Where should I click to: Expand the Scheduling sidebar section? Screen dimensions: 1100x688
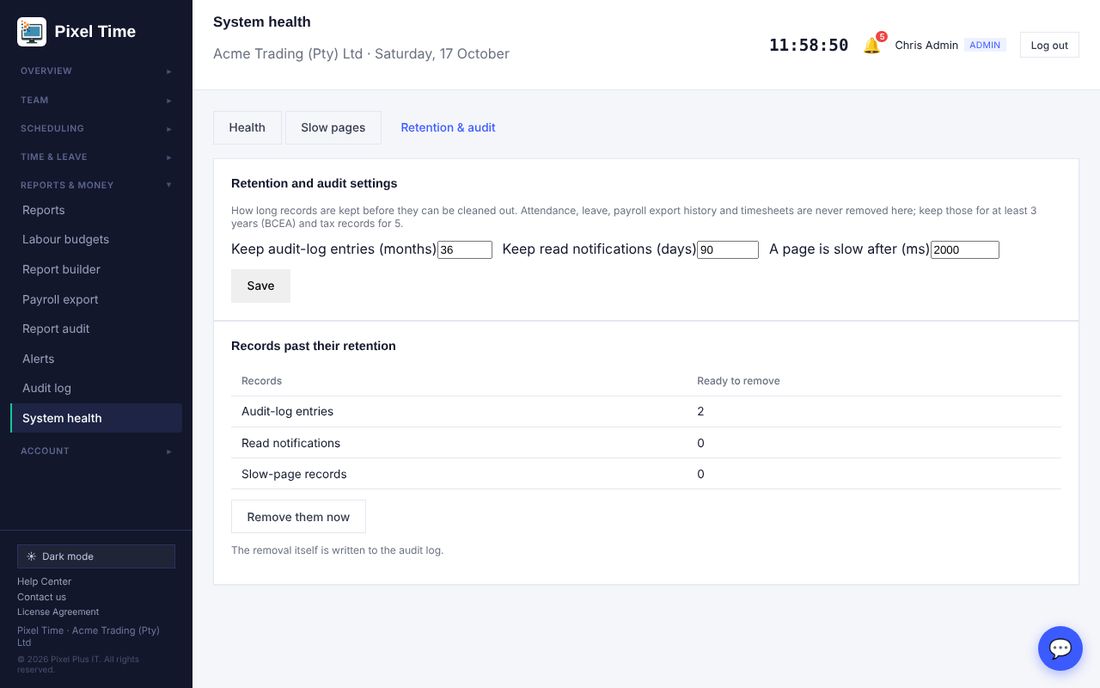pos(96,128)
